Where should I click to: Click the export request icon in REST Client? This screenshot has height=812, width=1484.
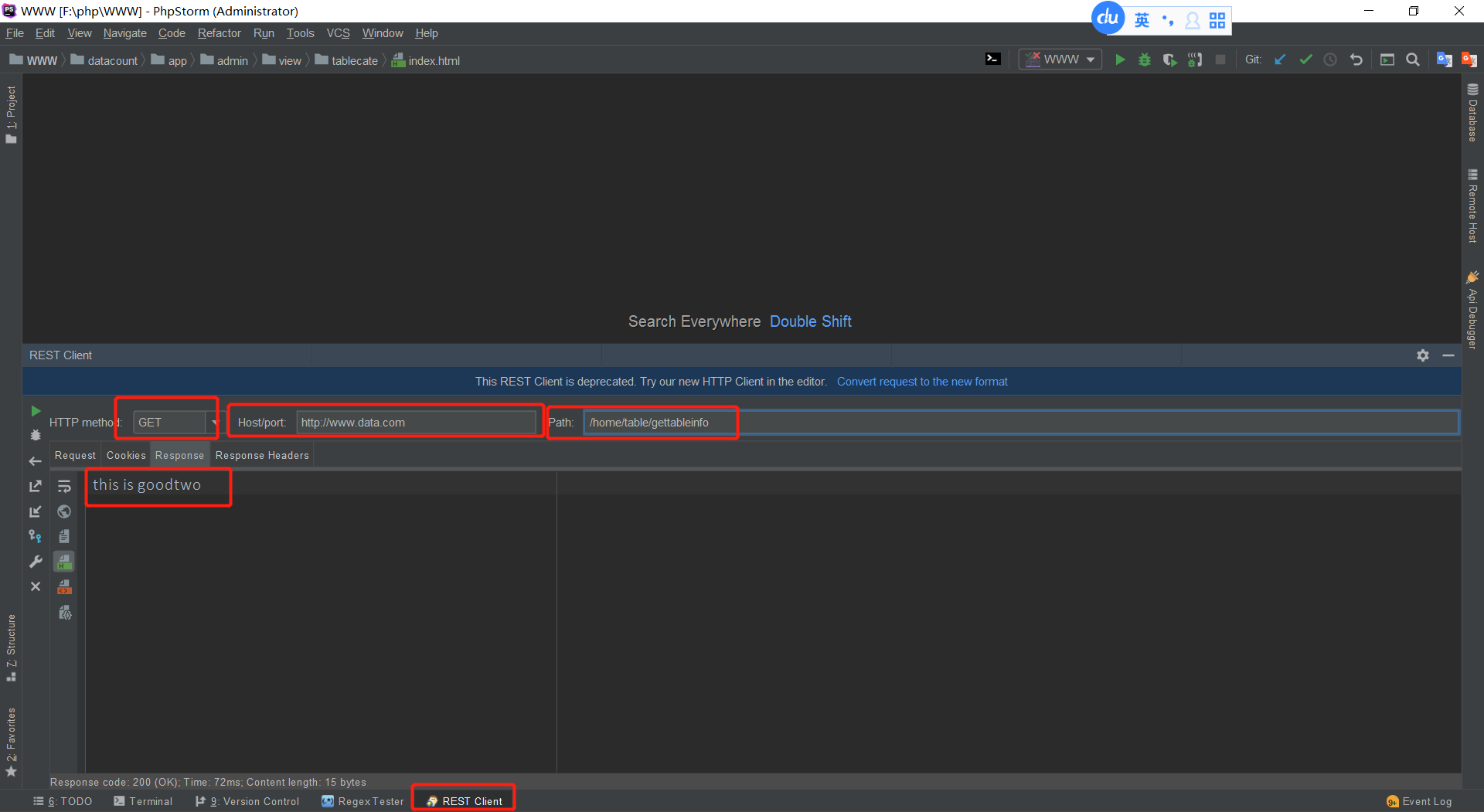[36, 486]
